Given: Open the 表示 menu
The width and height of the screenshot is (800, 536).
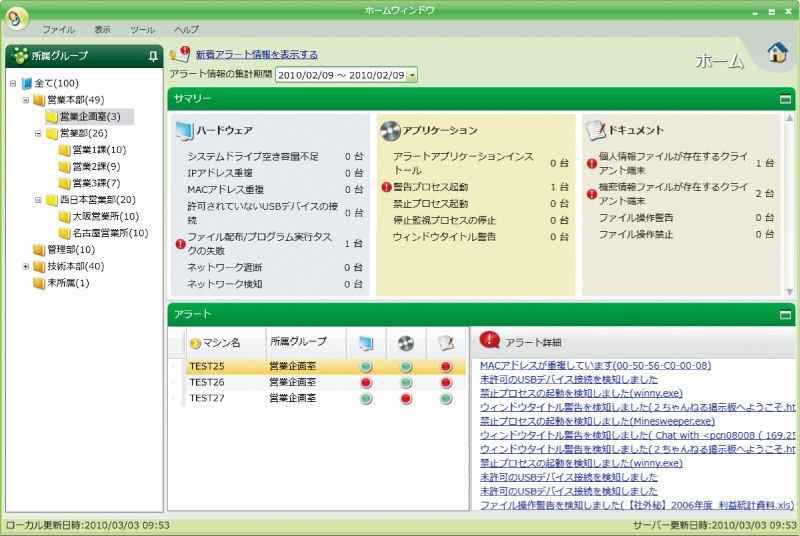Looking at the screenshot, I should (102, 30).
